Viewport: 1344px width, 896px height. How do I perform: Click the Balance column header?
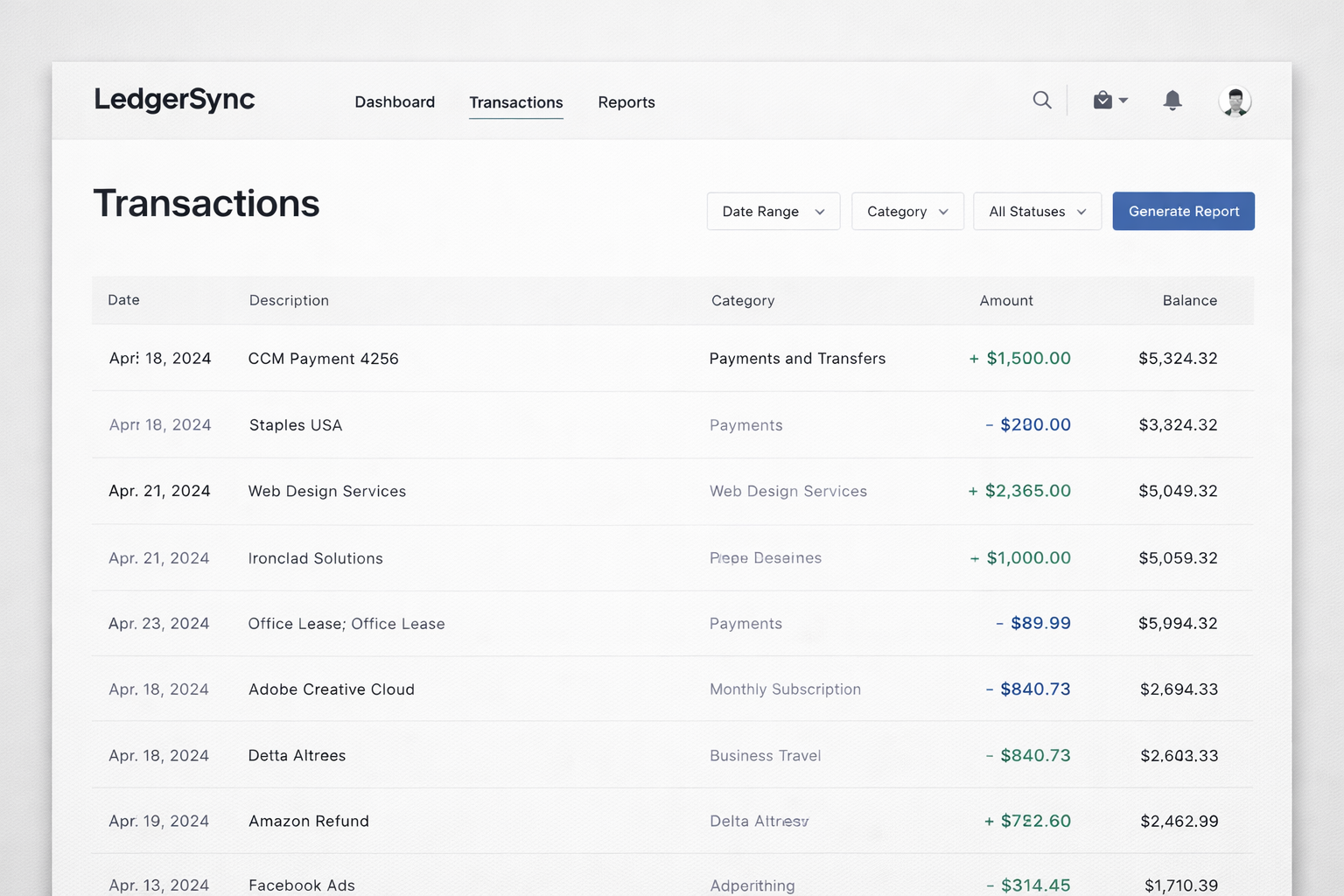point(1189,301)
